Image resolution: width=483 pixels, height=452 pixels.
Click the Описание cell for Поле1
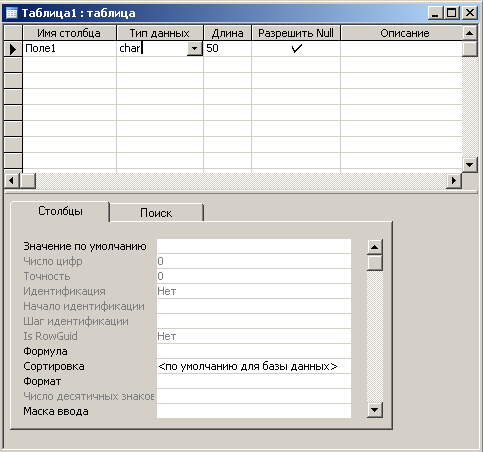tap(401, 49)
